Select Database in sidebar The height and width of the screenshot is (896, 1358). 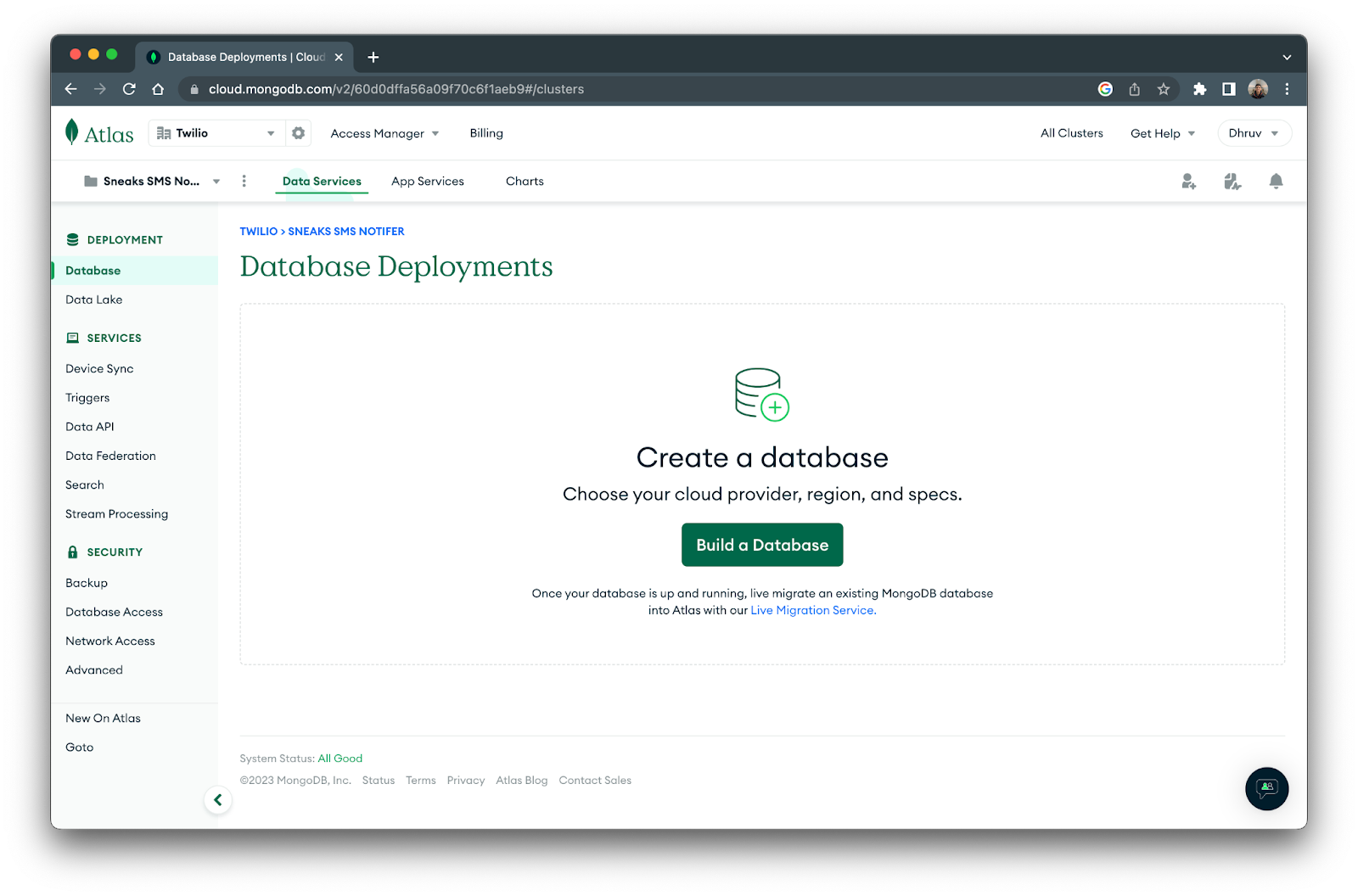point(134,271)
